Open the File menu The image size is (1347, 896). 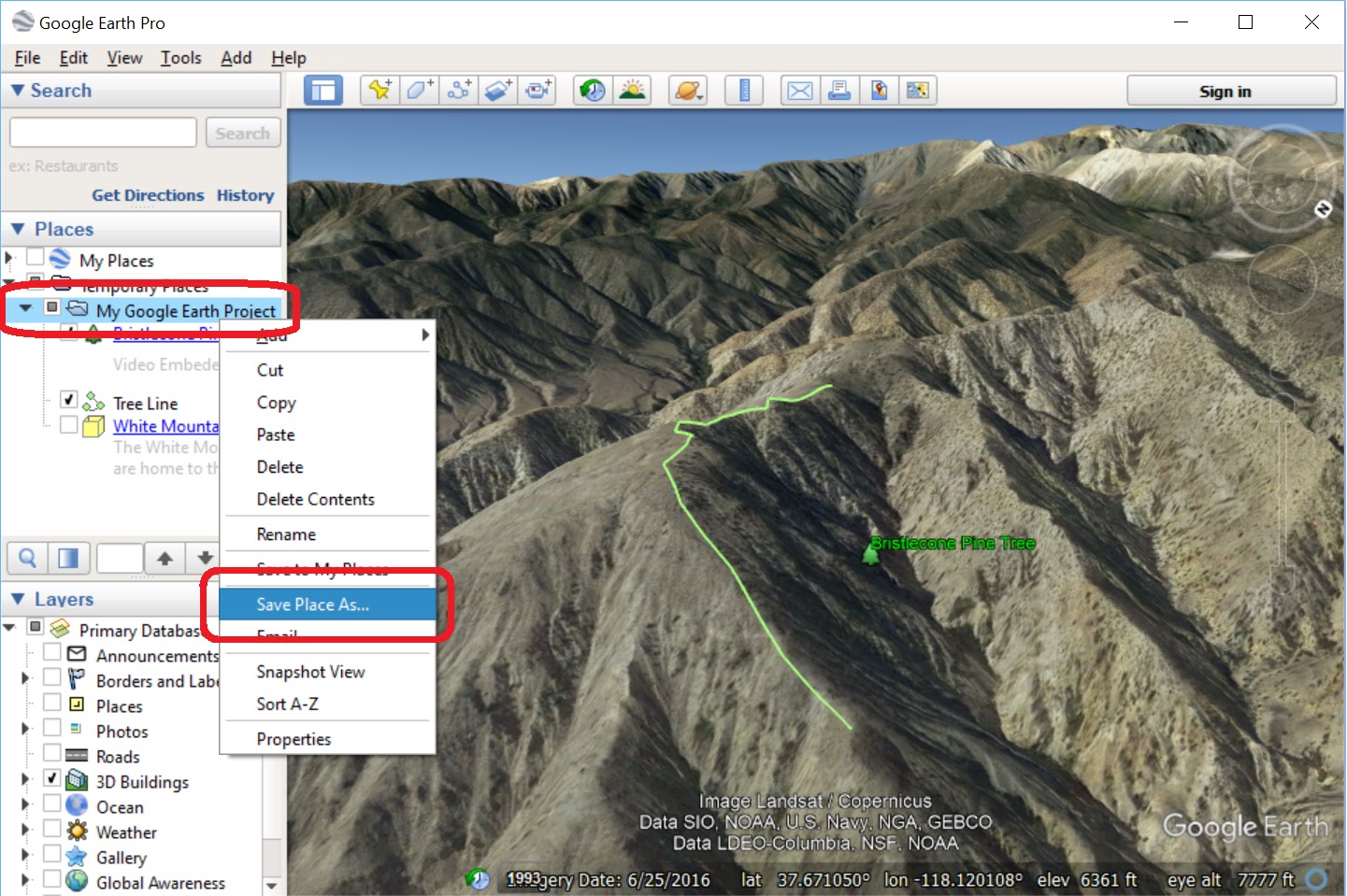coord(27,58)
